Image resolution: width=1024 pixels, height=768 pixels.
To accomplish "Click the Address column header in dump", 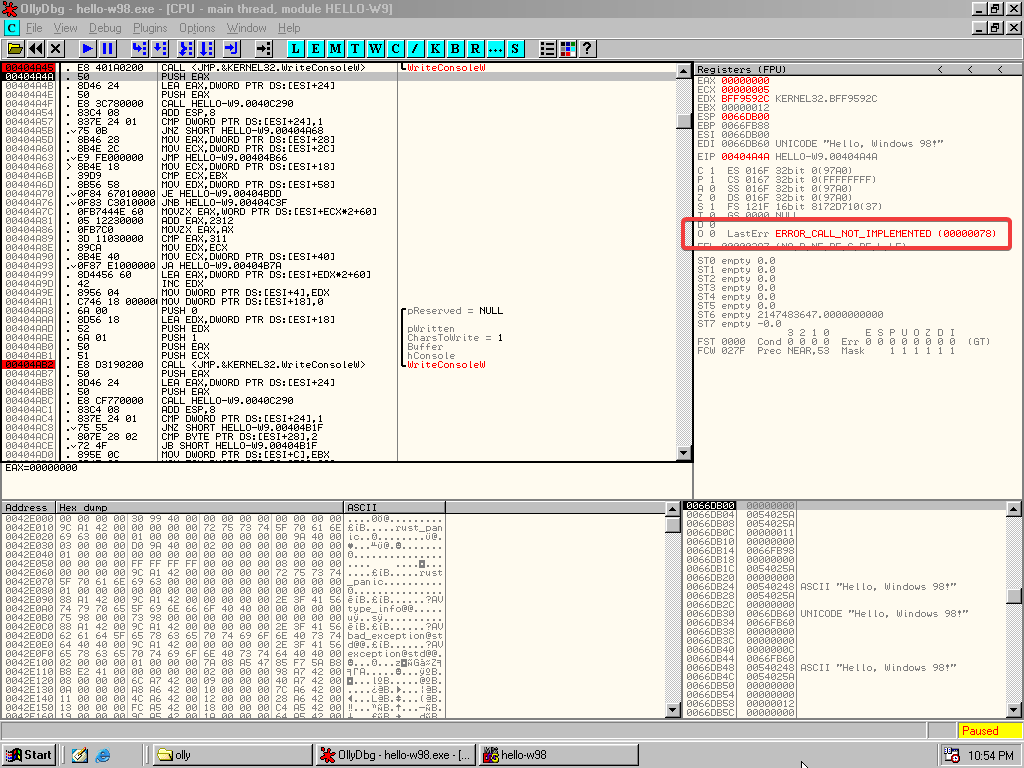I will click(x=29, y=507).
